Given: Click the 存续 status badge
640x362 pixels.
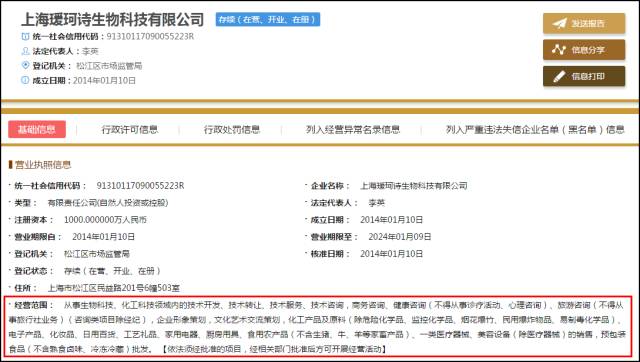Looking at the screenshot, I should coord(268,19).
